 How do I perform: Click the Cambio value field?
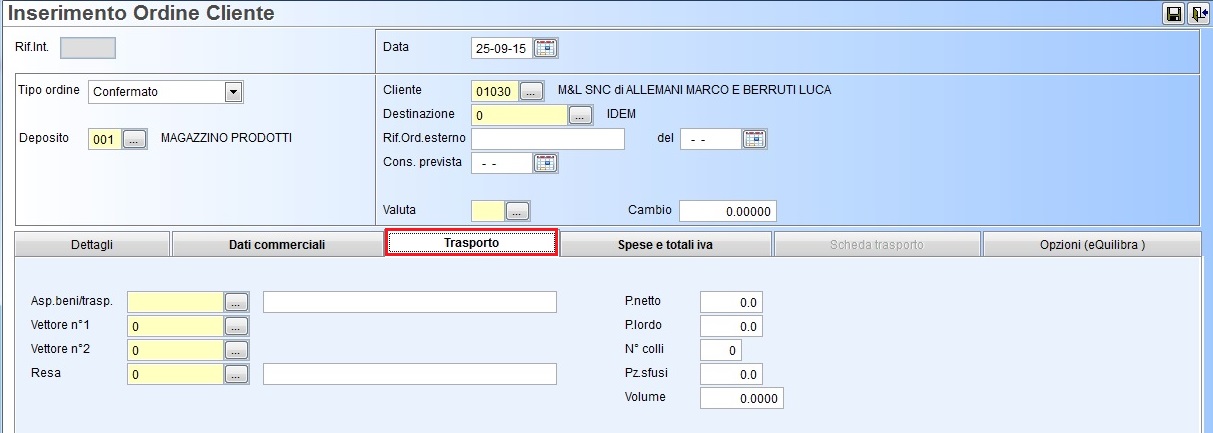728,211
